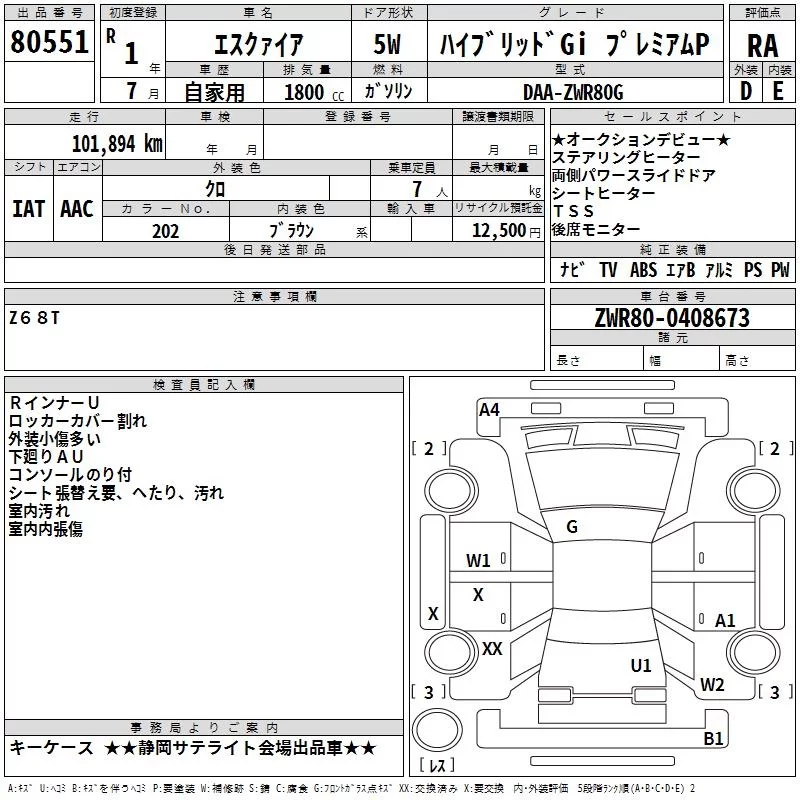
Task: Click the recycle deposit amount 12,500円
Action: (497, 230)
